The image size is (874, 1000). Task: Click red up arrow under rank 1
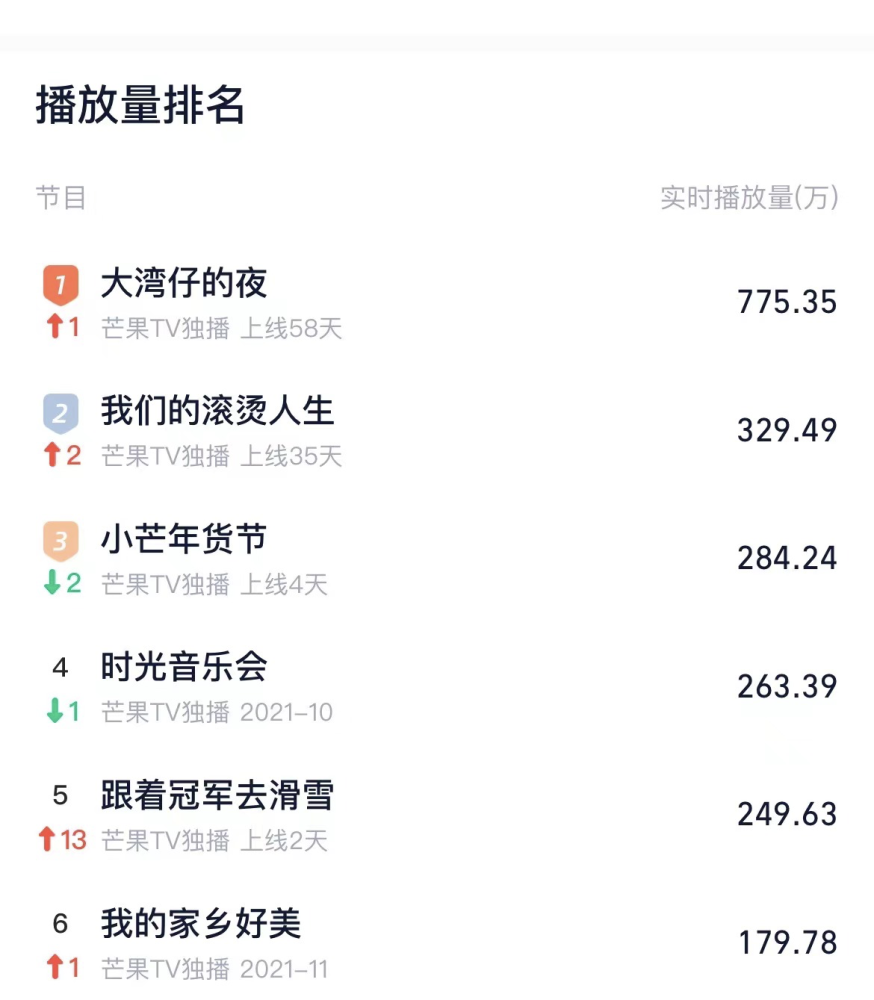(55, 326)
